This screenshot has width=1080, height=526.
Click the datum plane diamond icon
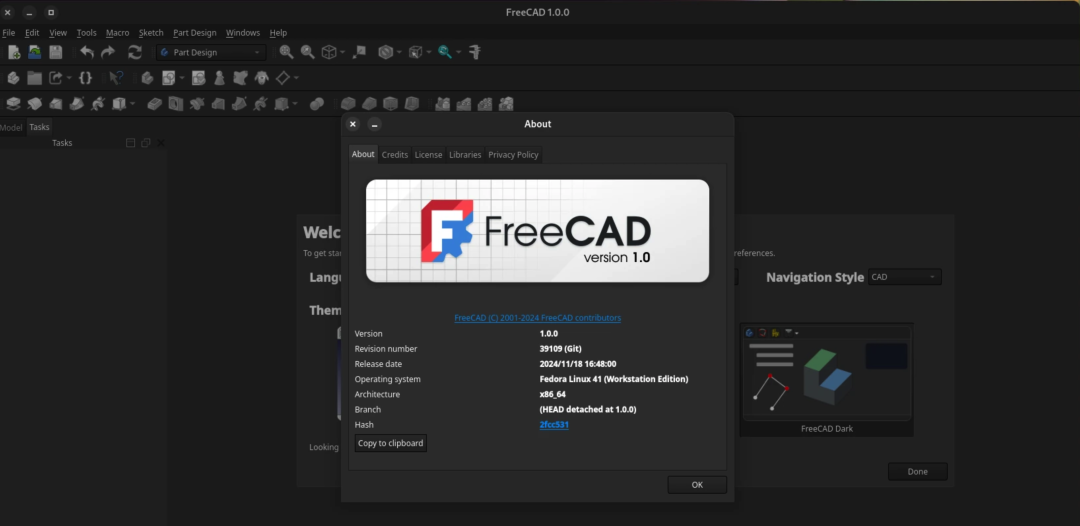pyautogui.click(x=282, y=78)
